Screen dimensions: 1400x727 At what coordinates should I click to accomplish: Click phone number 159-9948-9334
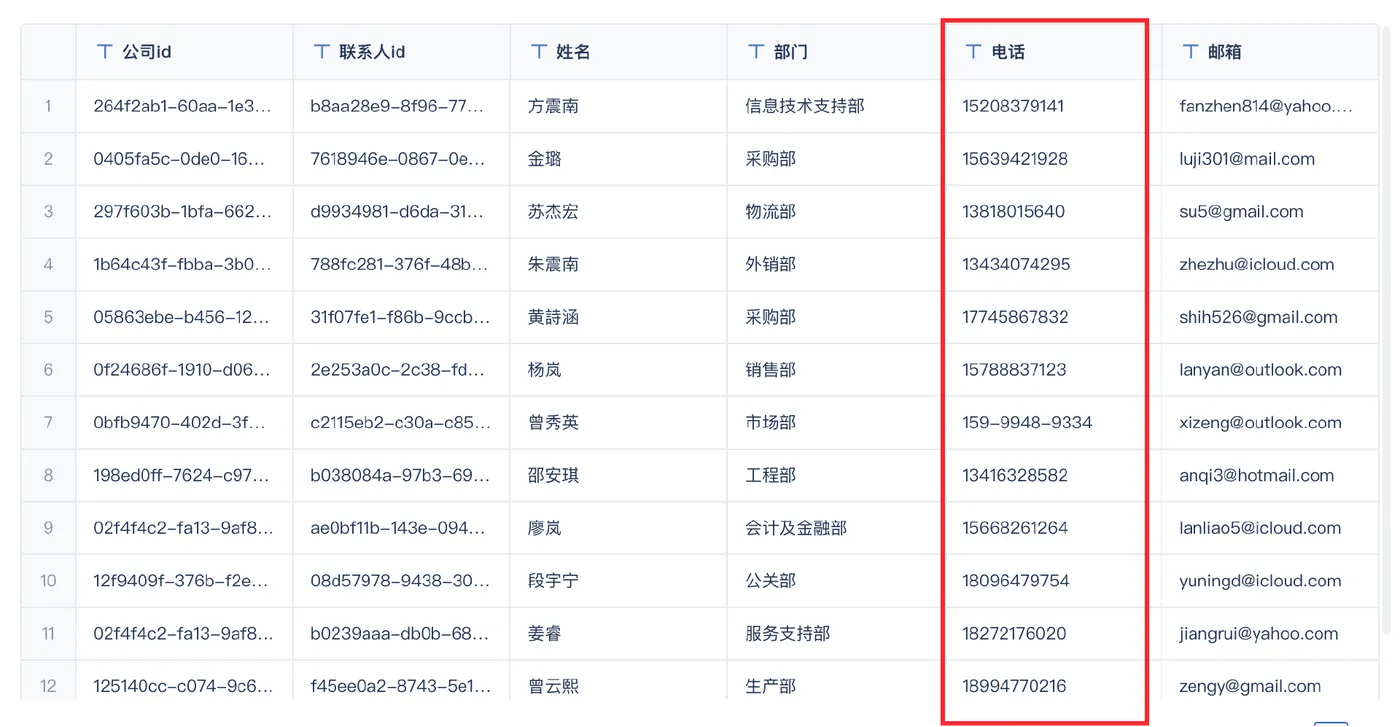click(1028, 423)
